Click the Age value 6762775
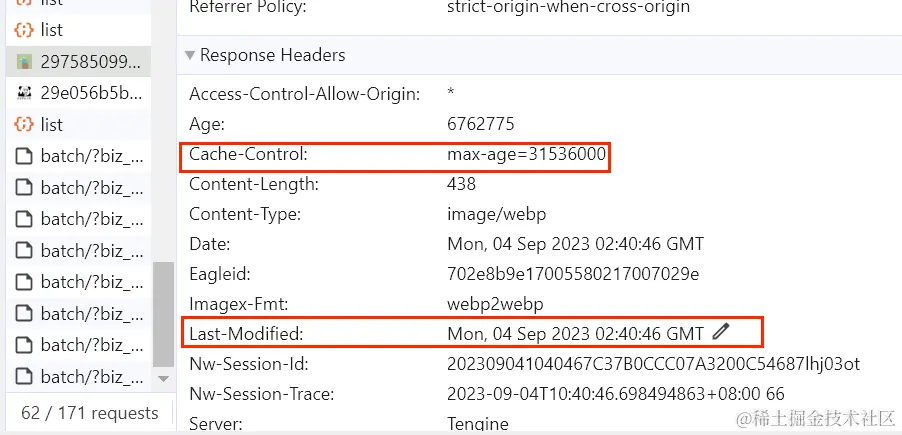 pos(481,124)
